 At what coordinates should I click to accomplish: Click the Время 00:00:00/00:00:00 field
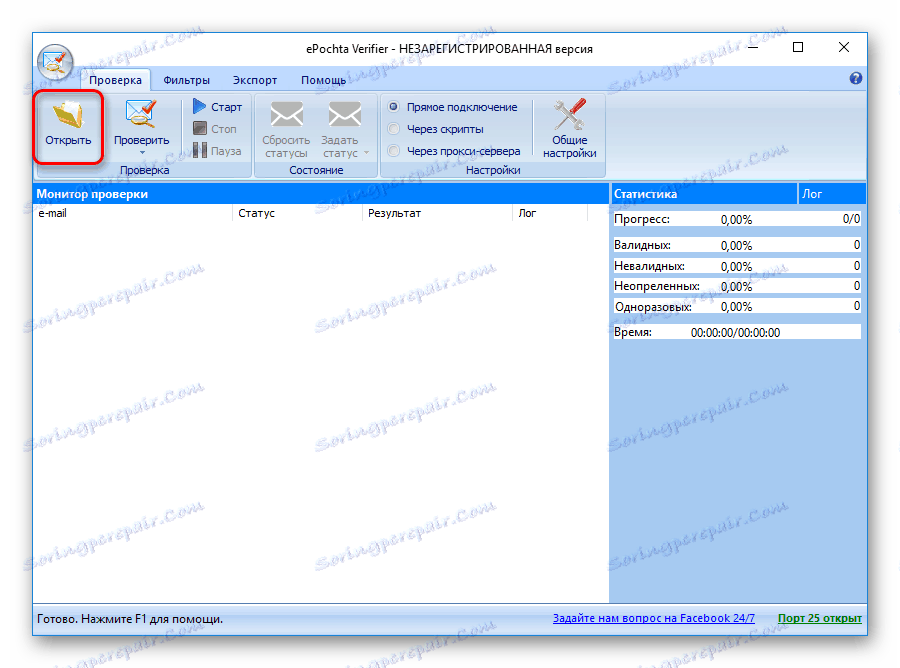click(737, 332)
